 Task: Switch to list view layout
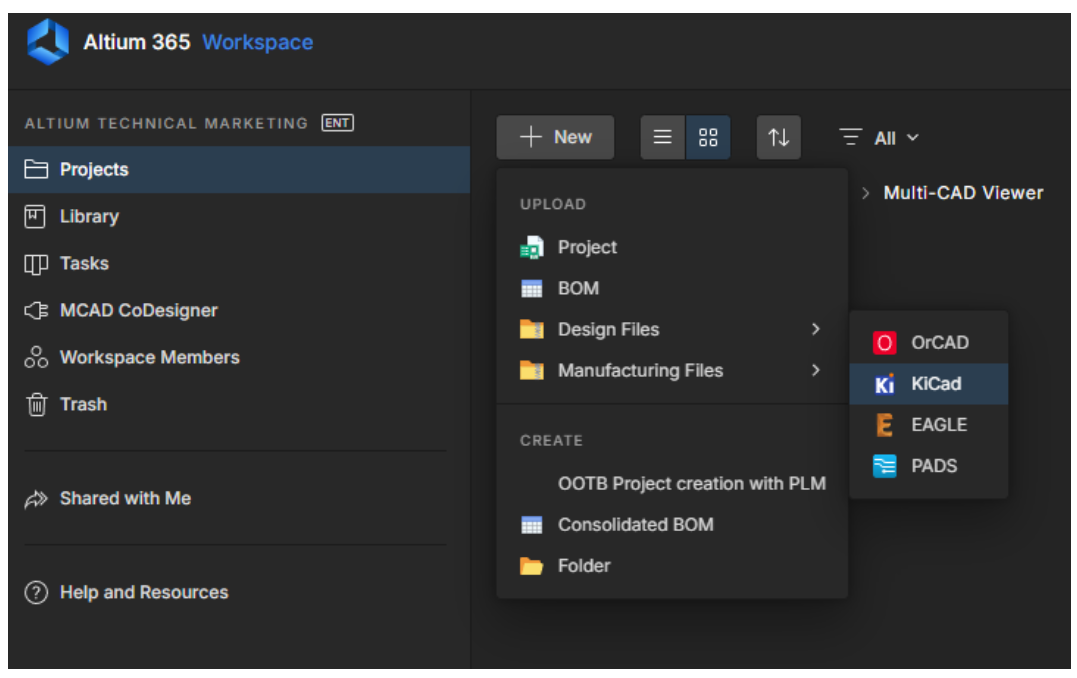(662, 138)
